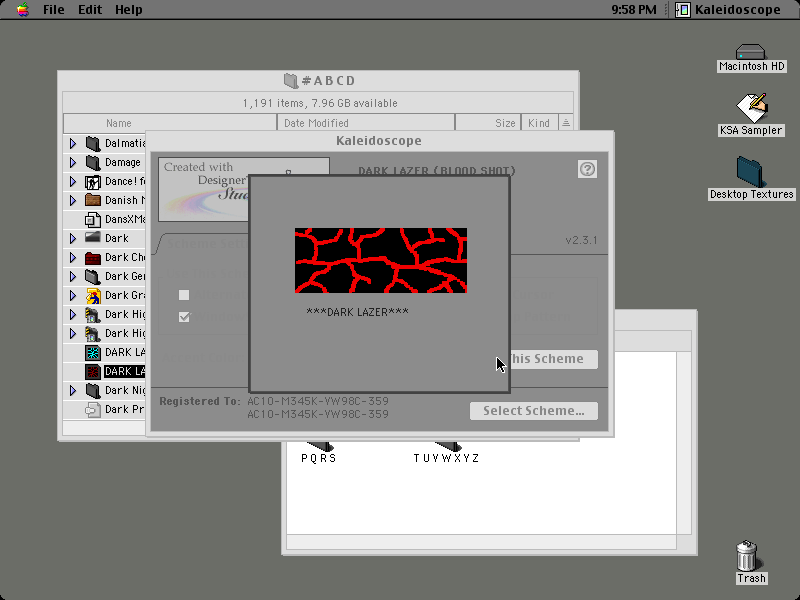The height and width of the screenshot is (600, 800).
Task: Expand the Dark Ch folder triangle
Action: pos(73,258)
